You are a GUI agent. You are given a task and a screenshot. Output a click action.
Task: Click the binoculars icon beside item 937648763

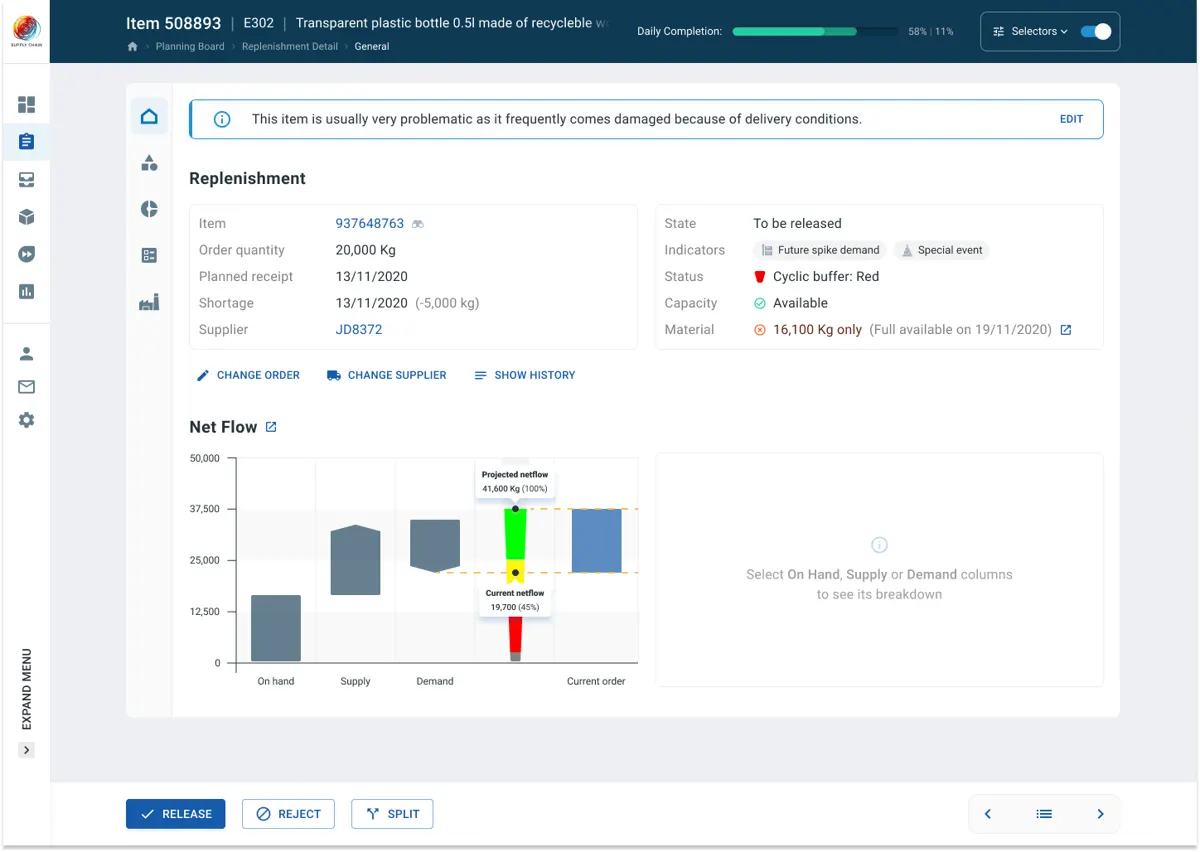point(418,224)
